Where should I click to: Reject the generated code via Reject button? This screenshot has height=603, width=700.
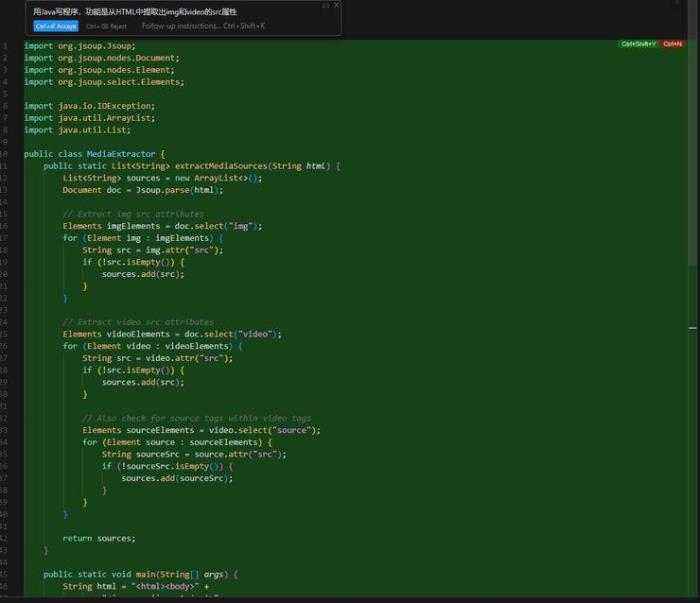(x=107, y=26)
